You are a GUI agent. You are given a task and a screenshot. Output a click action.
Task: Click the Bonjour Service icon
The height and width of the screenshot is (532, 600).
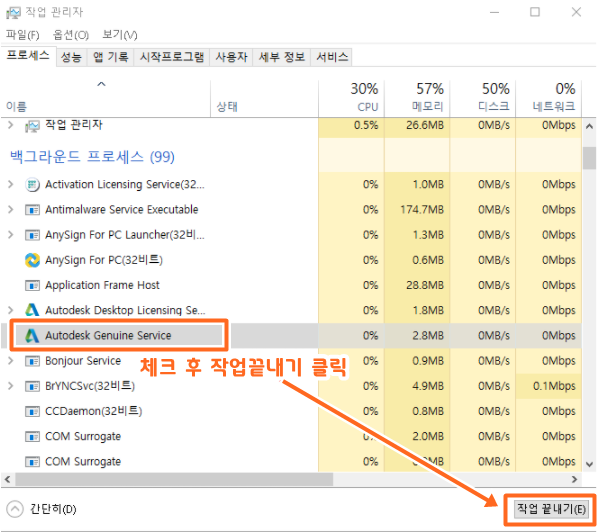(x=32, y=361)
